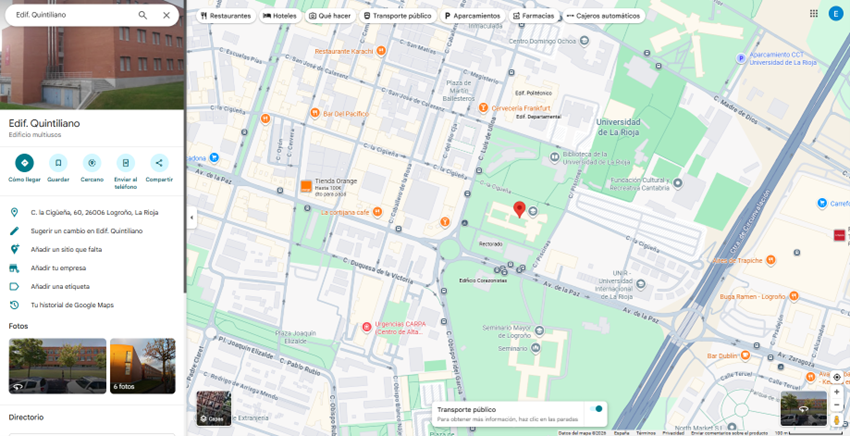The height and width of the screenshot is (436, 850).
Task: Save the place with Guardar icon
Action: 58,163
